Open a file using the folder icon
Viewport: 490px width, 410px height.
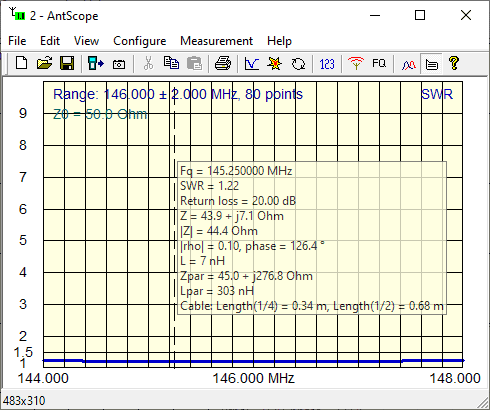click(x=44, y=63)
